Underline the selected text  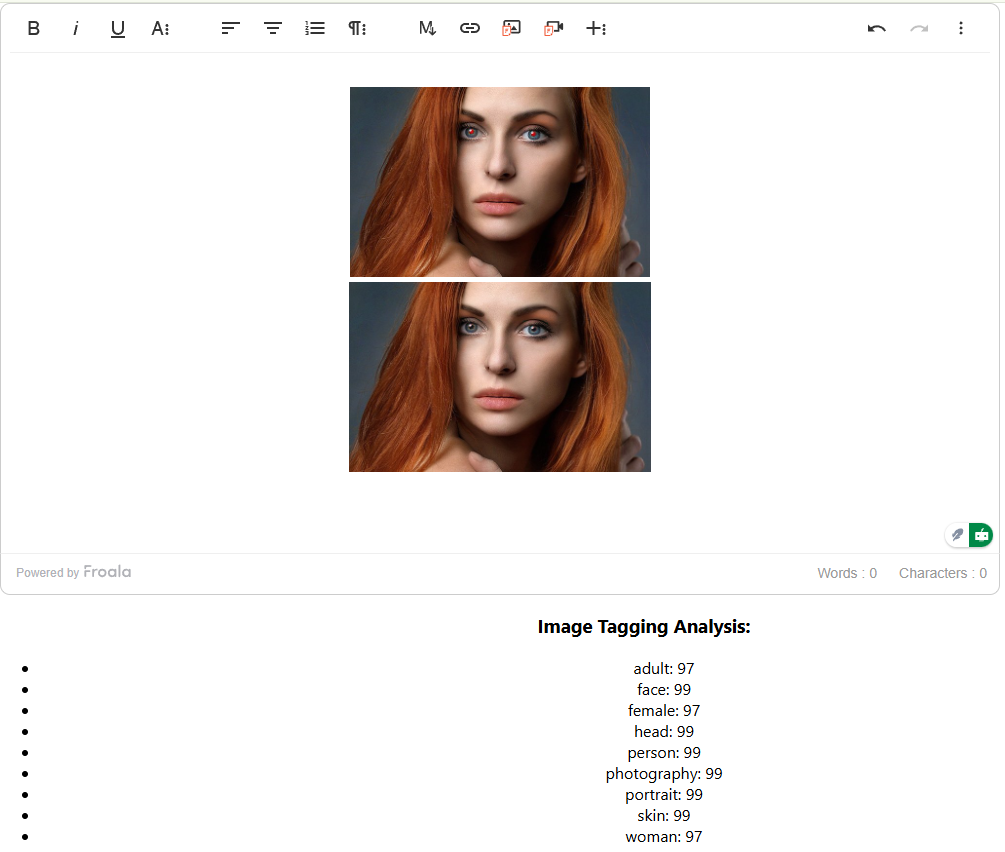point(117,28)
